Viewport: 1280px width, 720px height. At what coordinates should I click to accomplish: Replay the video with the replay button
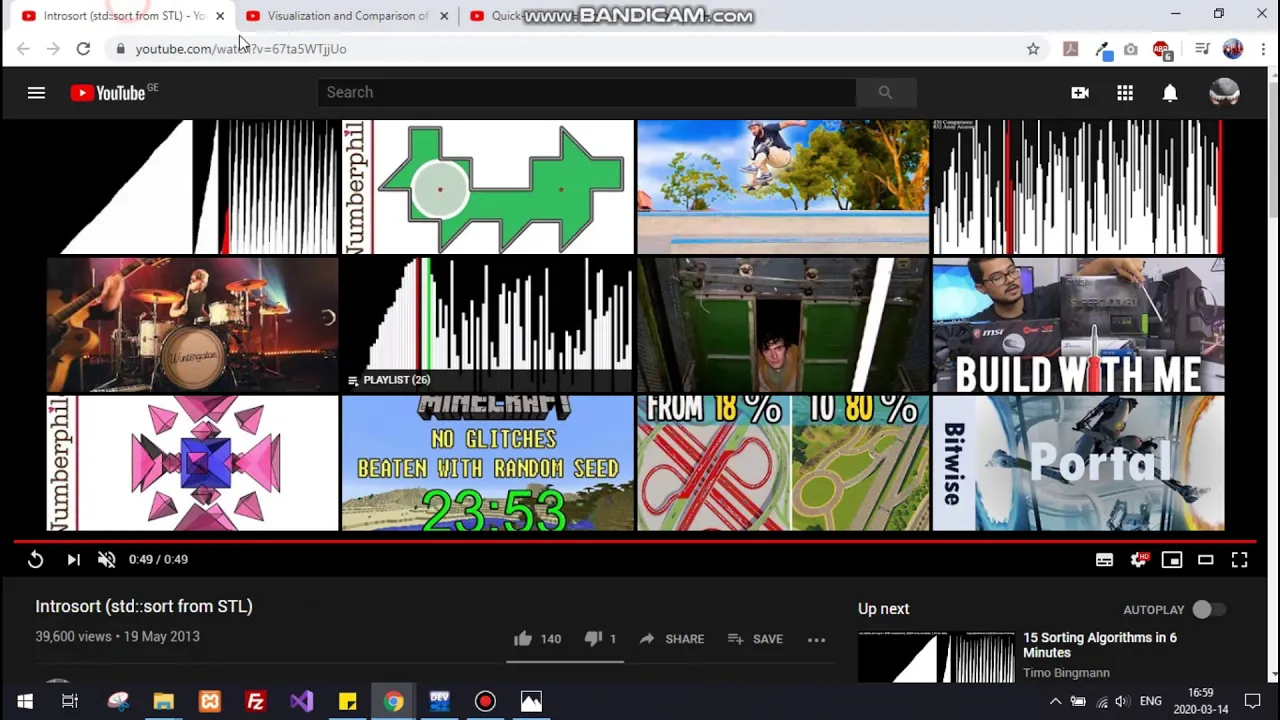[35, 560]
